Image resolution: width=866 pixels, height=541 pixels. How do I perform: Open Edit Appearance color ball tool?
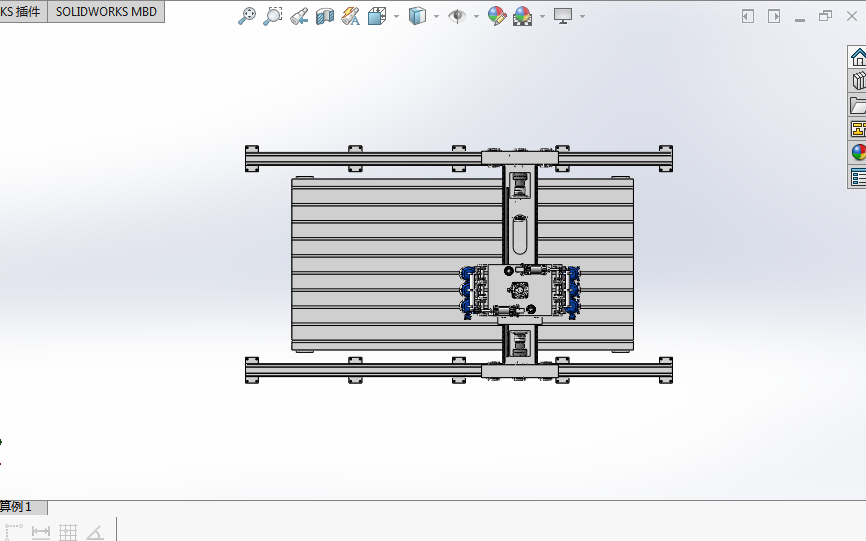[497, 16]
